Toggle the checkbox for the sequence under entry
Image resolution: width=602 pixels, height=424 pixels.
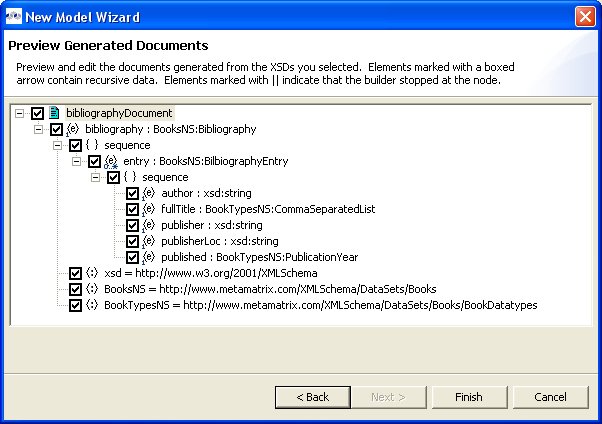(113, 177)
